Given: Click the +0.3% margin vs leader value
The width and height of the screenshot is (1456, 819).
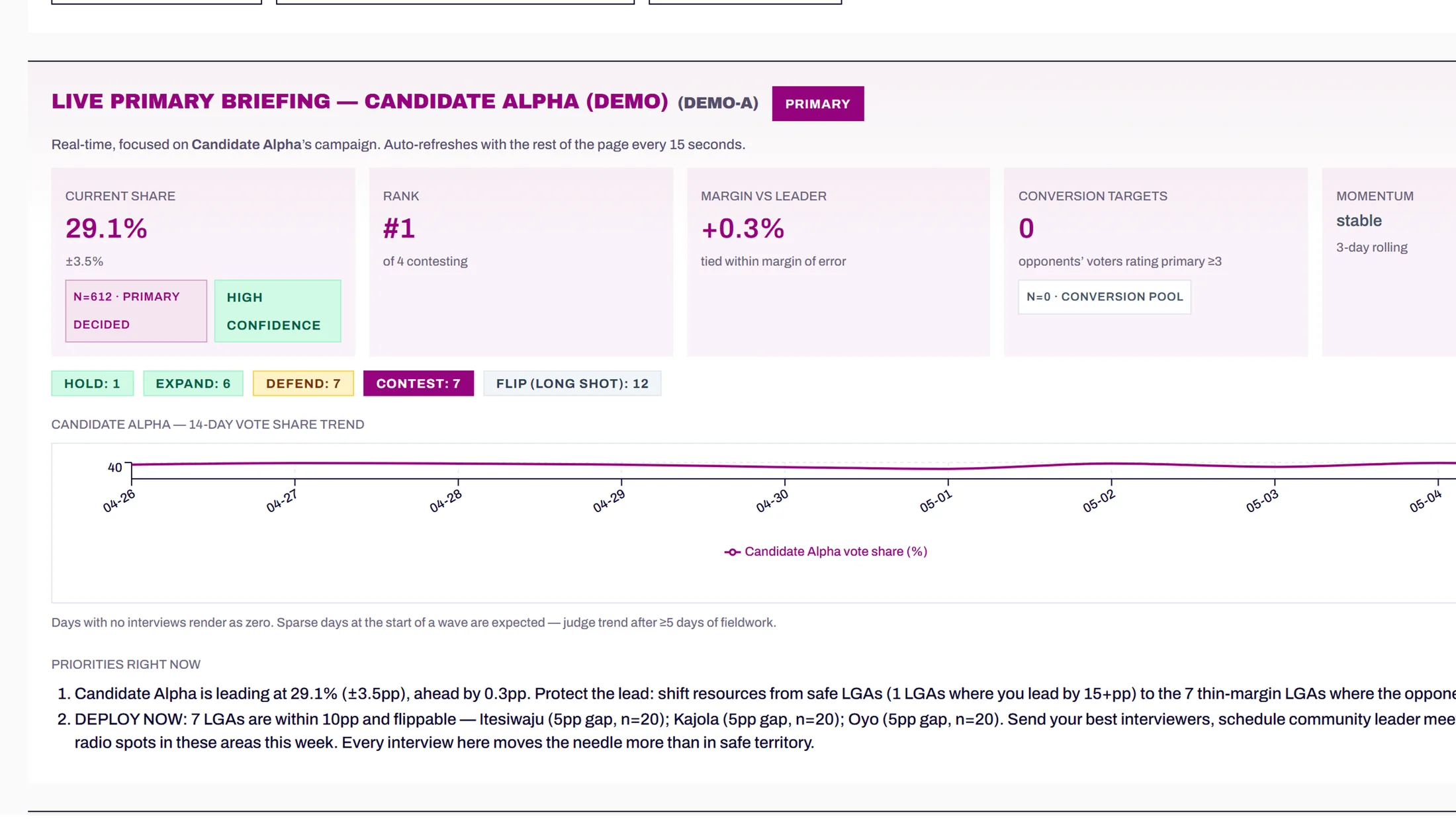Looking at the screenshot, I should pyautogui.click(x=743, y=229).
